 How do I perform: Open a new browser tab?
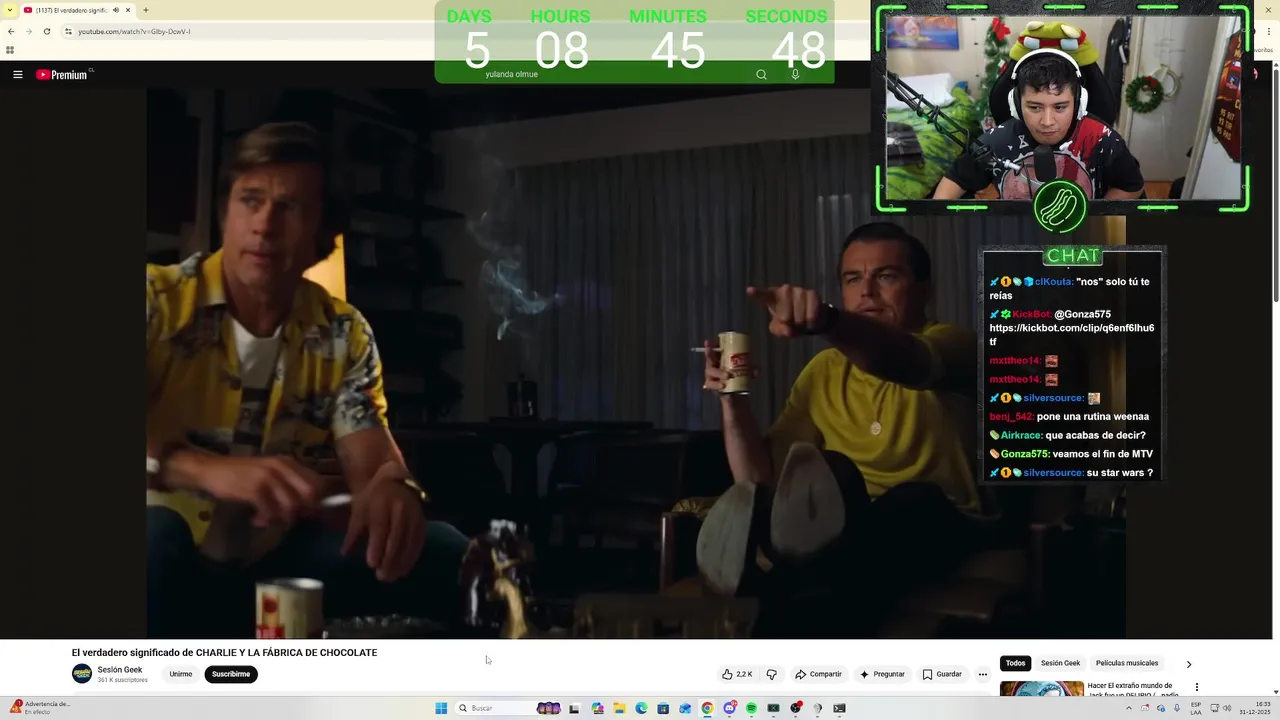click(146, 10)
